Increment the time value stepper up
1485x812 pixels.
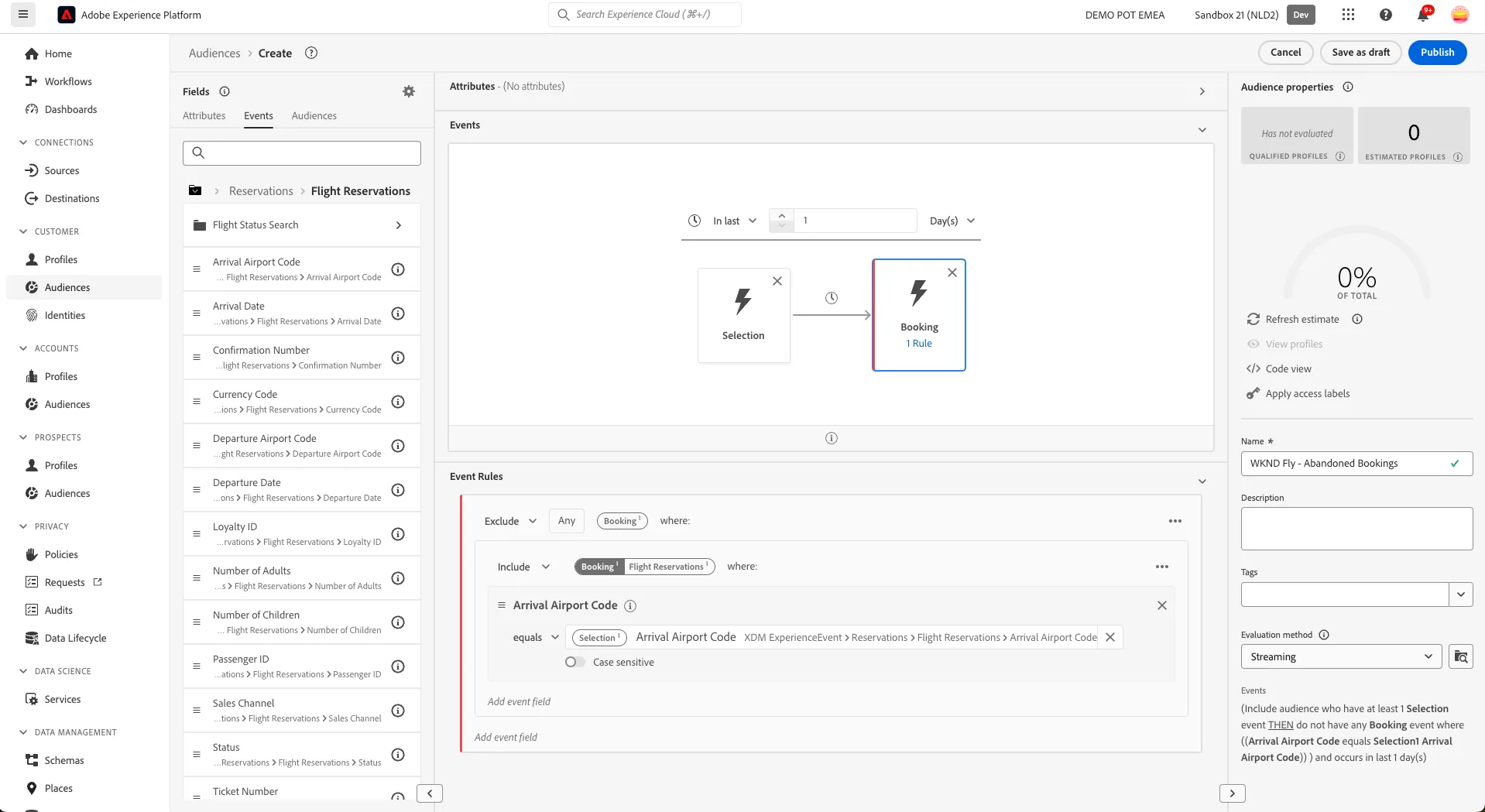click(781, 215)
